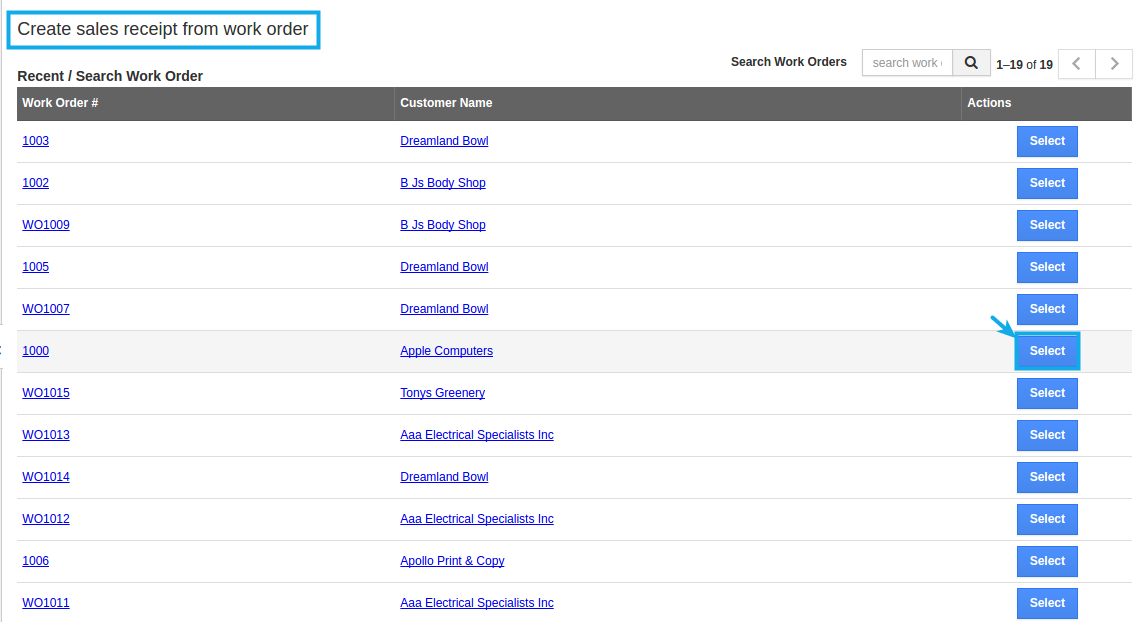View work order 1000 details
The width and height of the screenshot is (1144, 622).
[x=35, y=350]
